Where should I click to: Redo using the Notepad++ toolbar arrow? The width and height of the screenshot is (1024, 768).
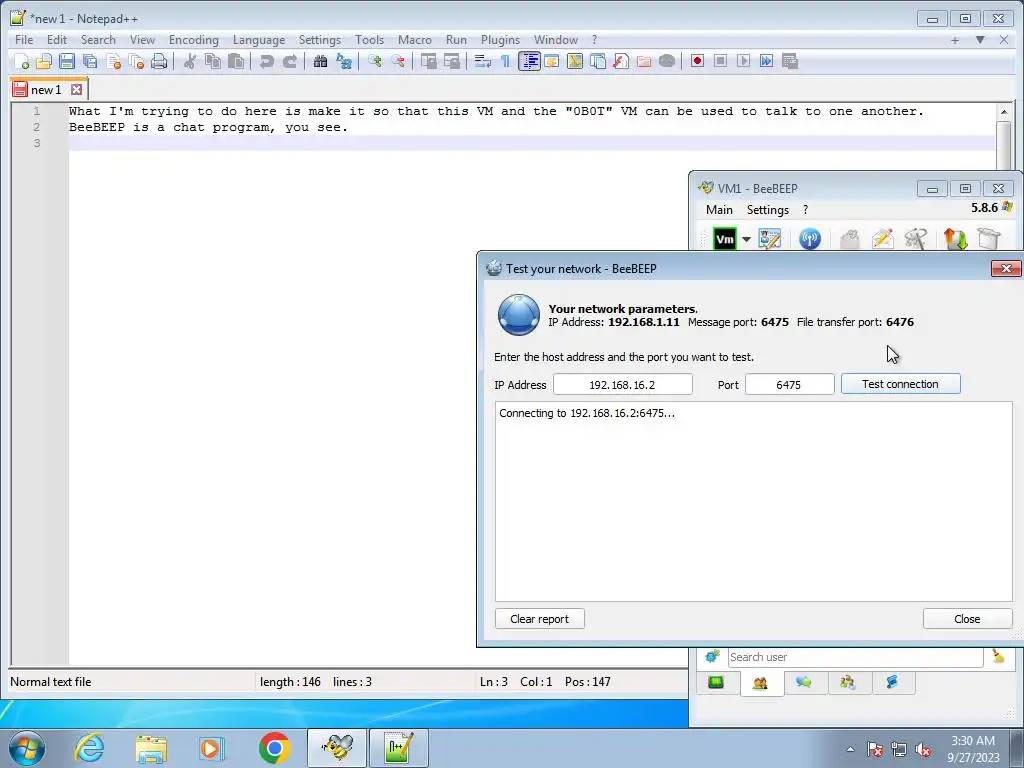coord(289,61)
